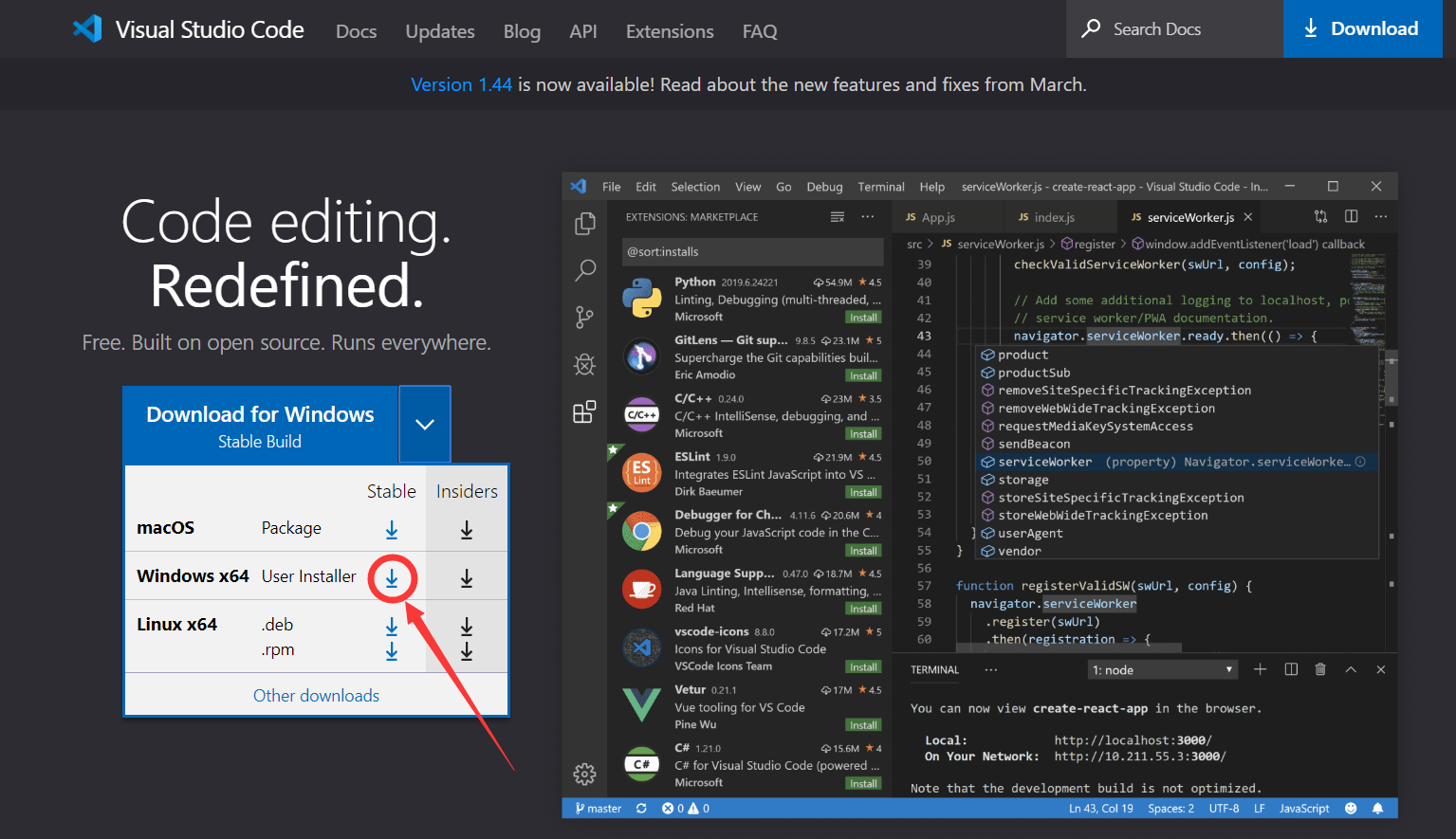Open the Extensions navigation link
Image resolution: width=1456 pixels, height=839 pixels.
(x=670, y=31)
